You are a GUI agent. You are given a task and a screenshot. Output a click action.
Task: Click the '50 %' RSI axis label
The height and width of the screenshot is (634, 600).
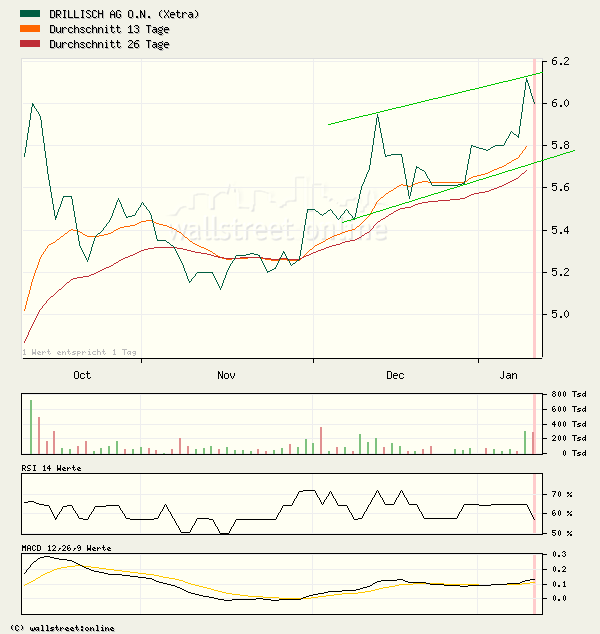coord(562,533)
